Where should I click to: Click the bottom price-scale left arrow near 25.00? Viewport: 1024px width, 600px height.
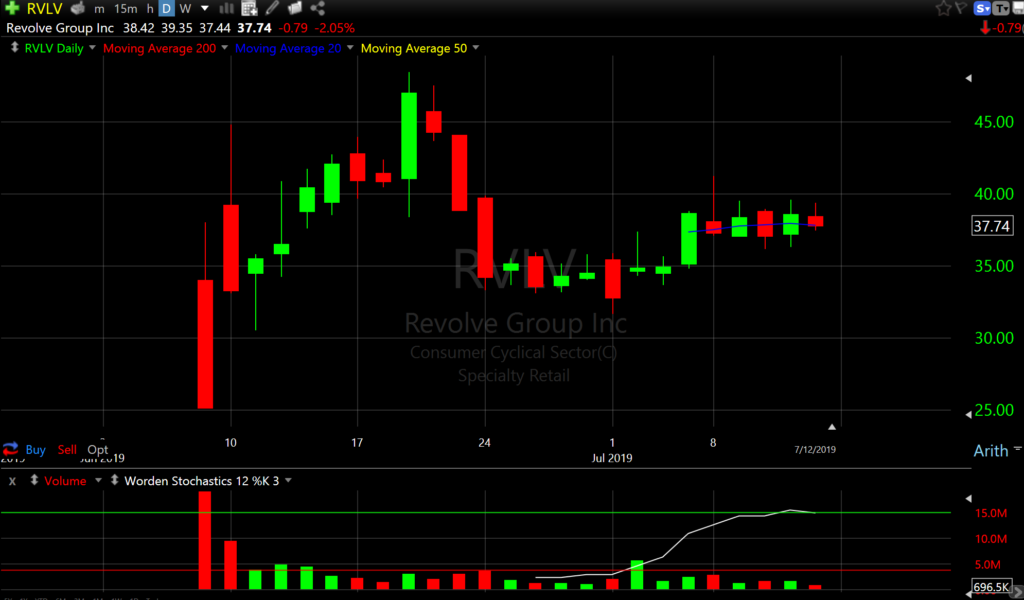pos(968,415)
